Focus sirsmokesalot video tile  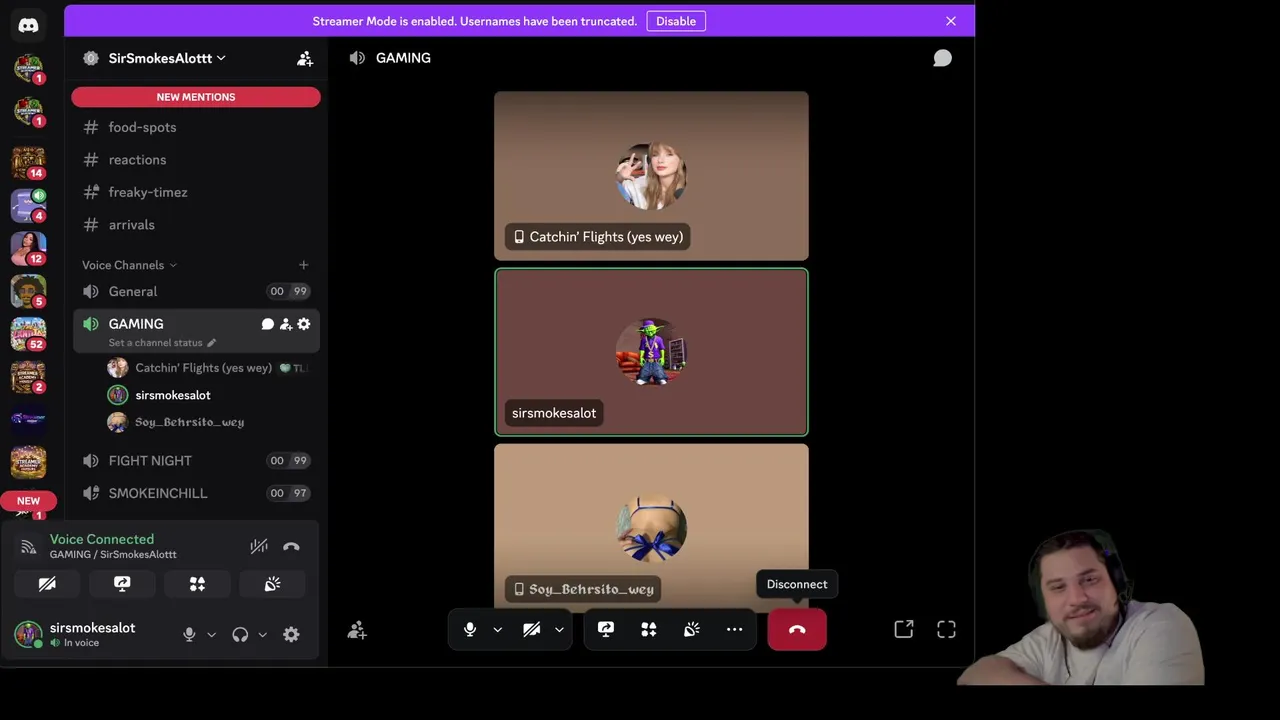point(651,352)
